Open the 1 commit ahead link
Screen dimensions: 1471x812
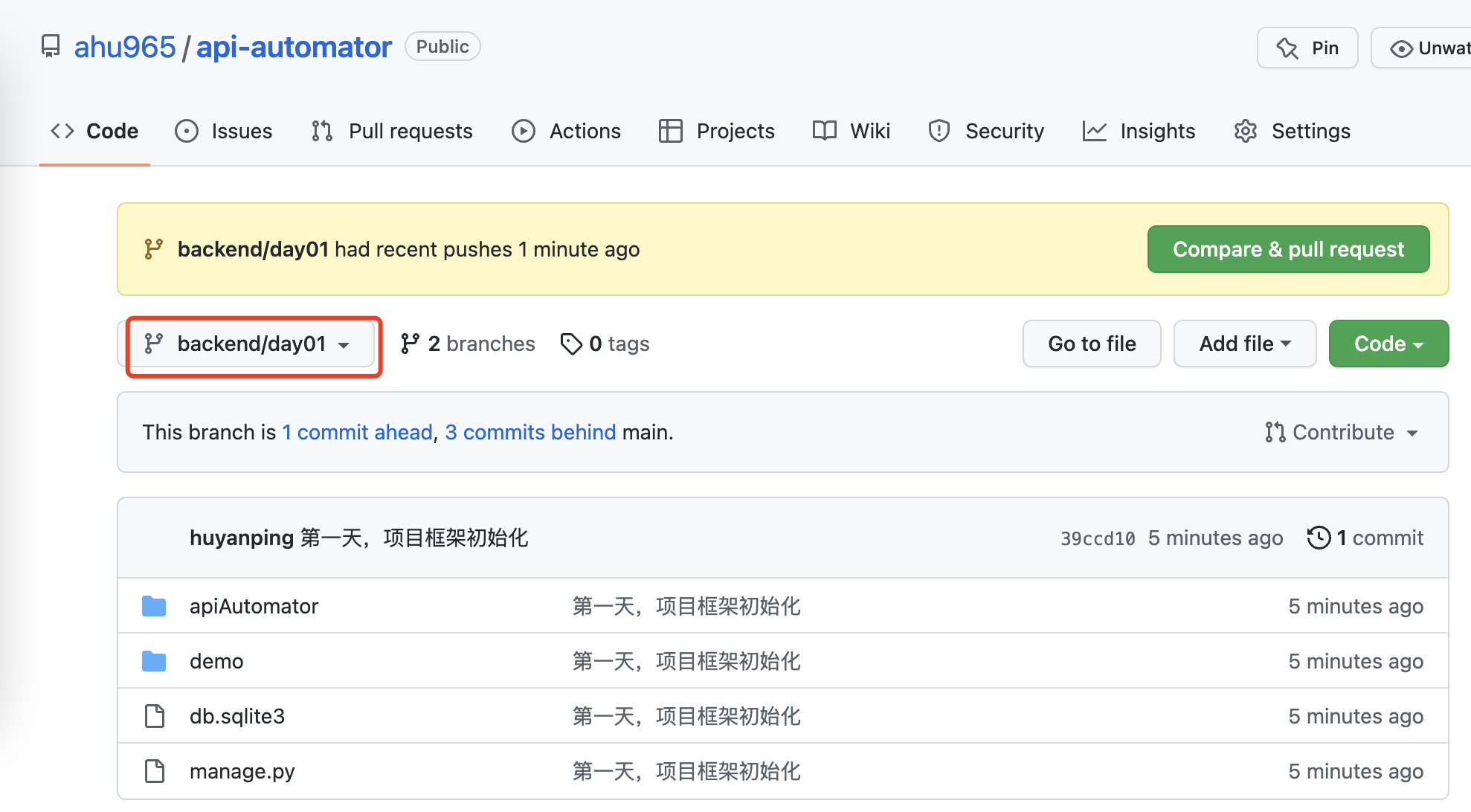coord(357,432)
